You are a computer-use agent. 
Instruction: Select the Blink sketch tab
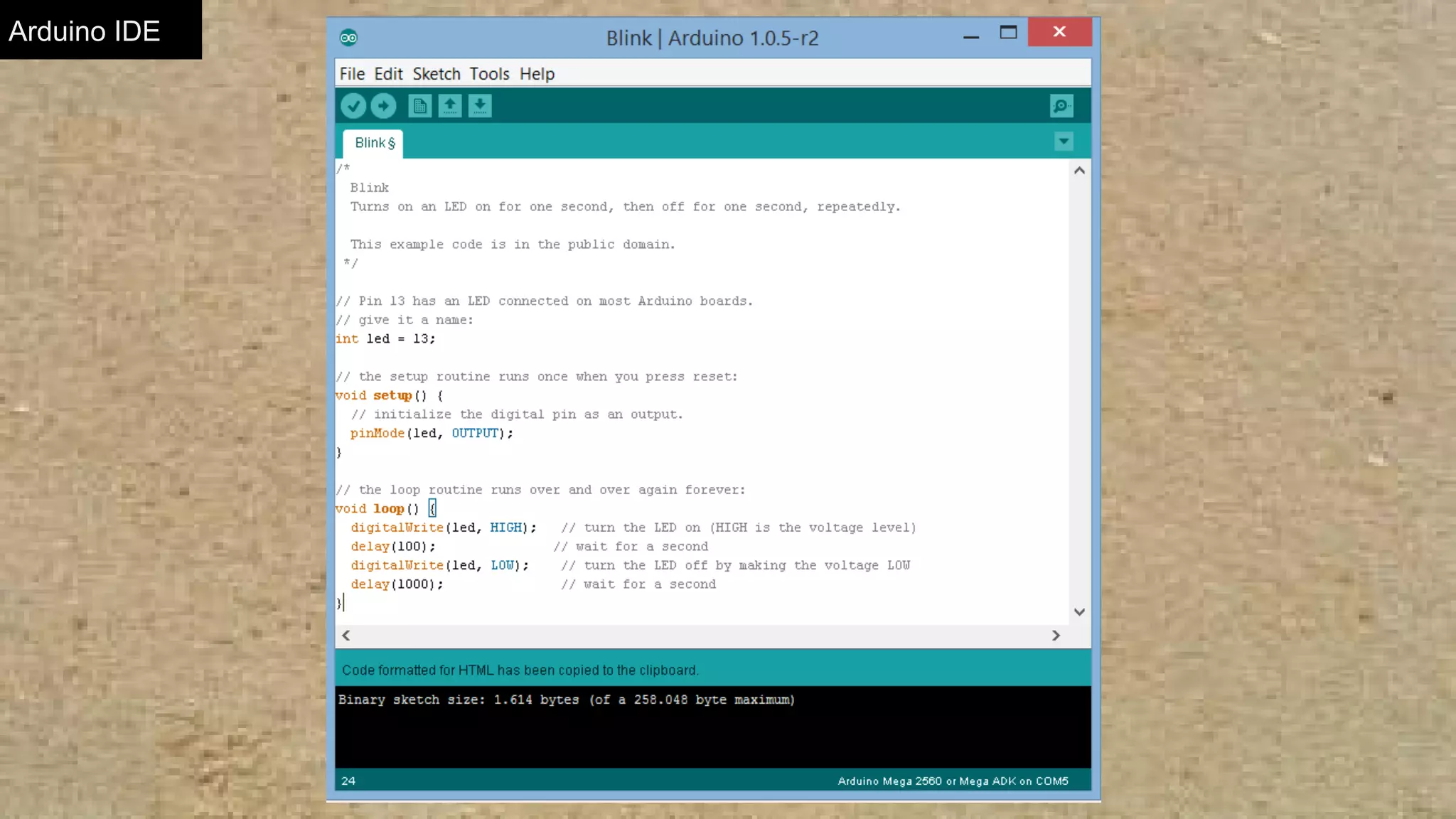pos(374,143)
